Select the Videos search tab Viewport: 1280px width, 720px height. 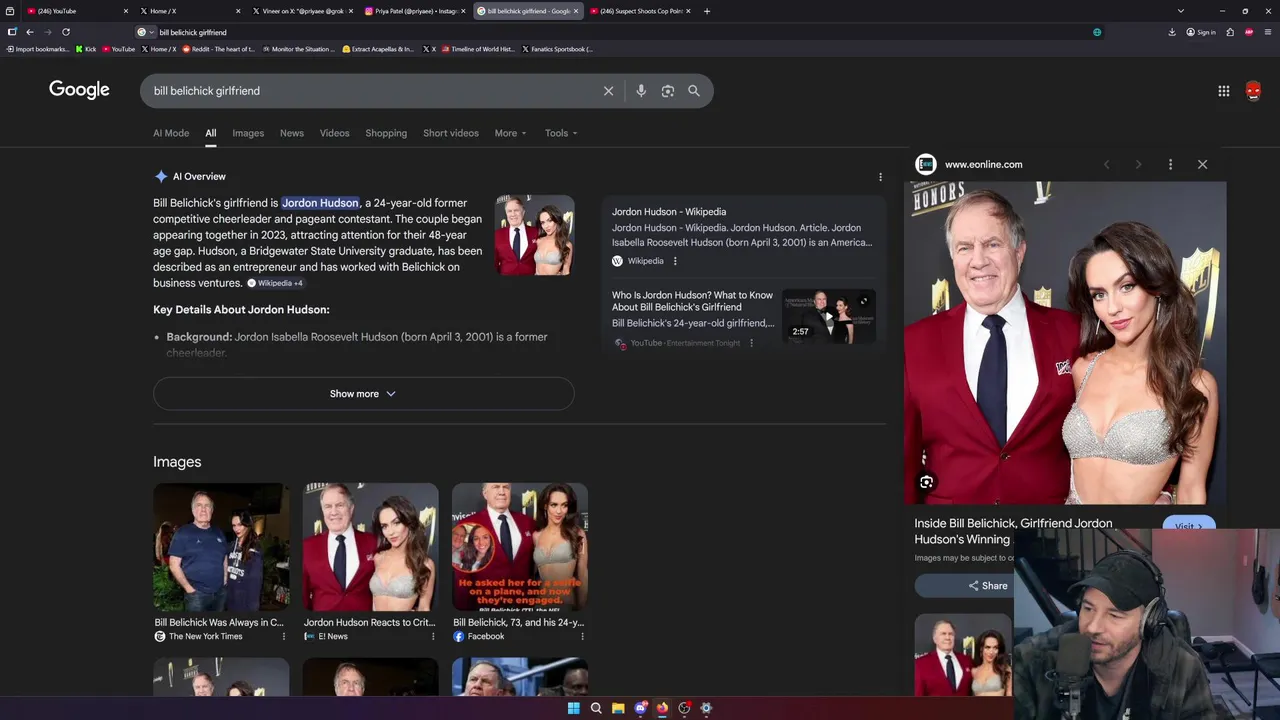(x=335, y=133)
